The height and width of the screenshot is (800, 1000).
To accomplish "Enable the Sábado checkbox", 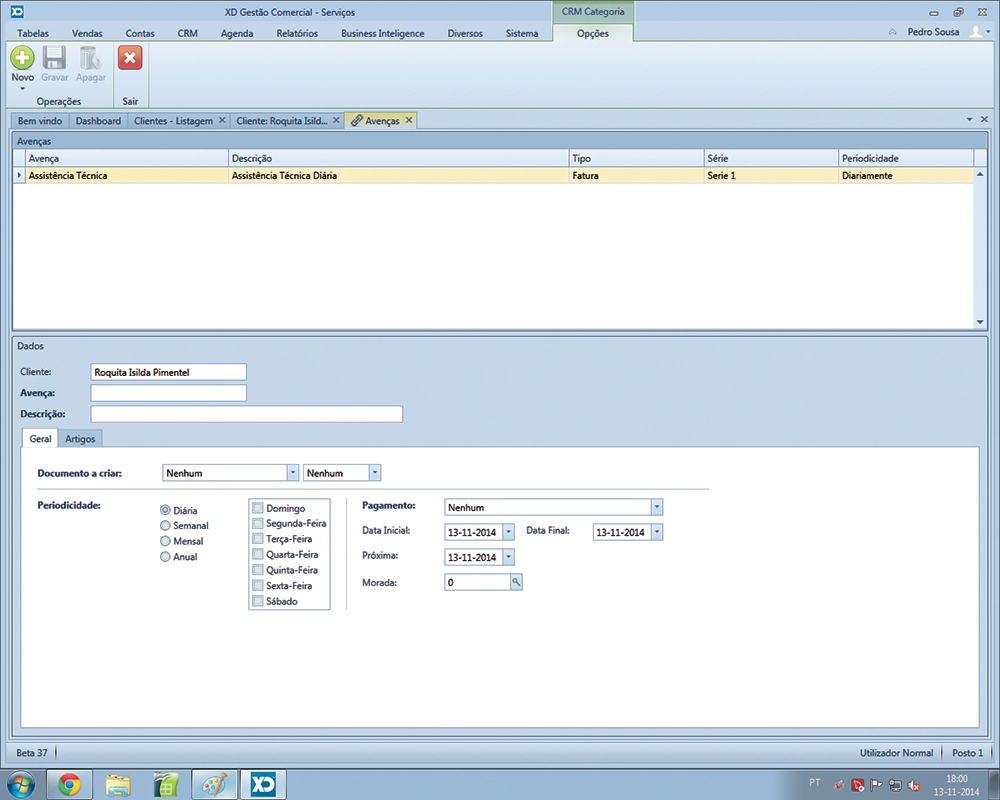I will [258, 602].
